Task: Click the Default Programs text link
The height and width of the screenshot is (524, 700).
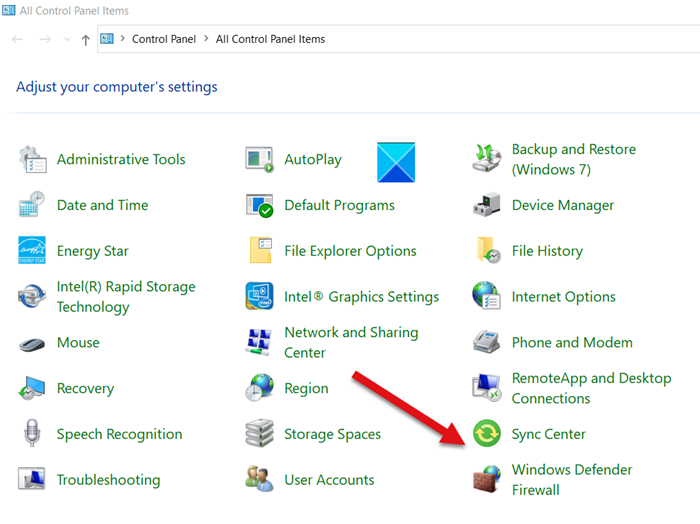Action: 339,205
